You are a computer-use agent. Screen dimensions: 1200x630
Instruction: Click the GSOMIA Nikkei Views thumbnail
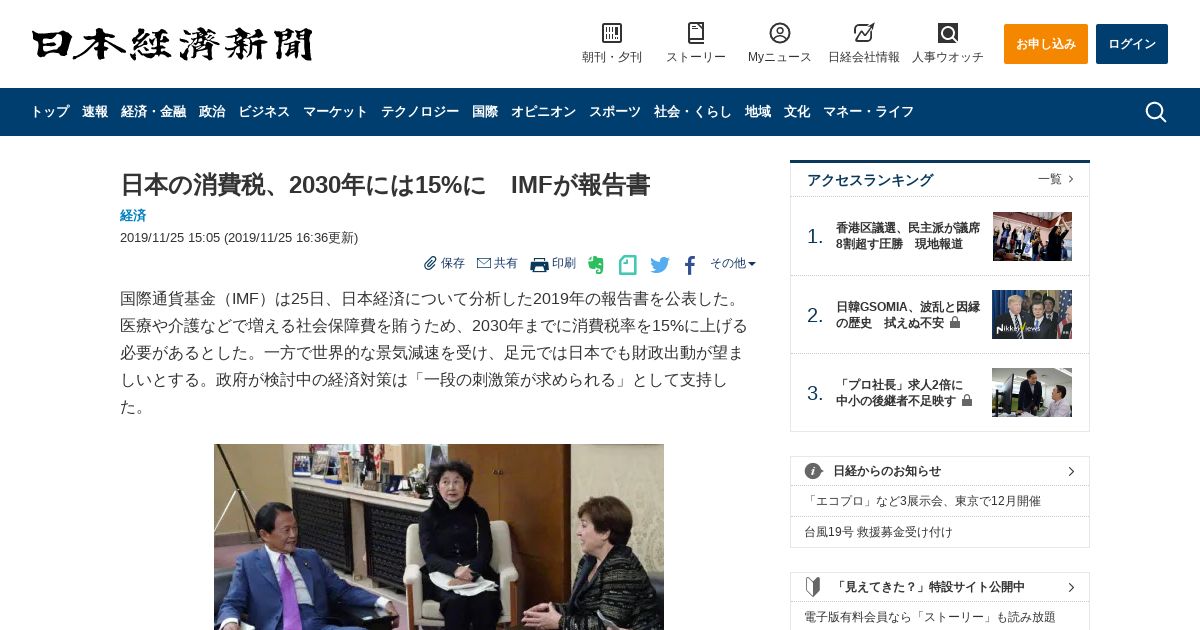click(1032, 314)
